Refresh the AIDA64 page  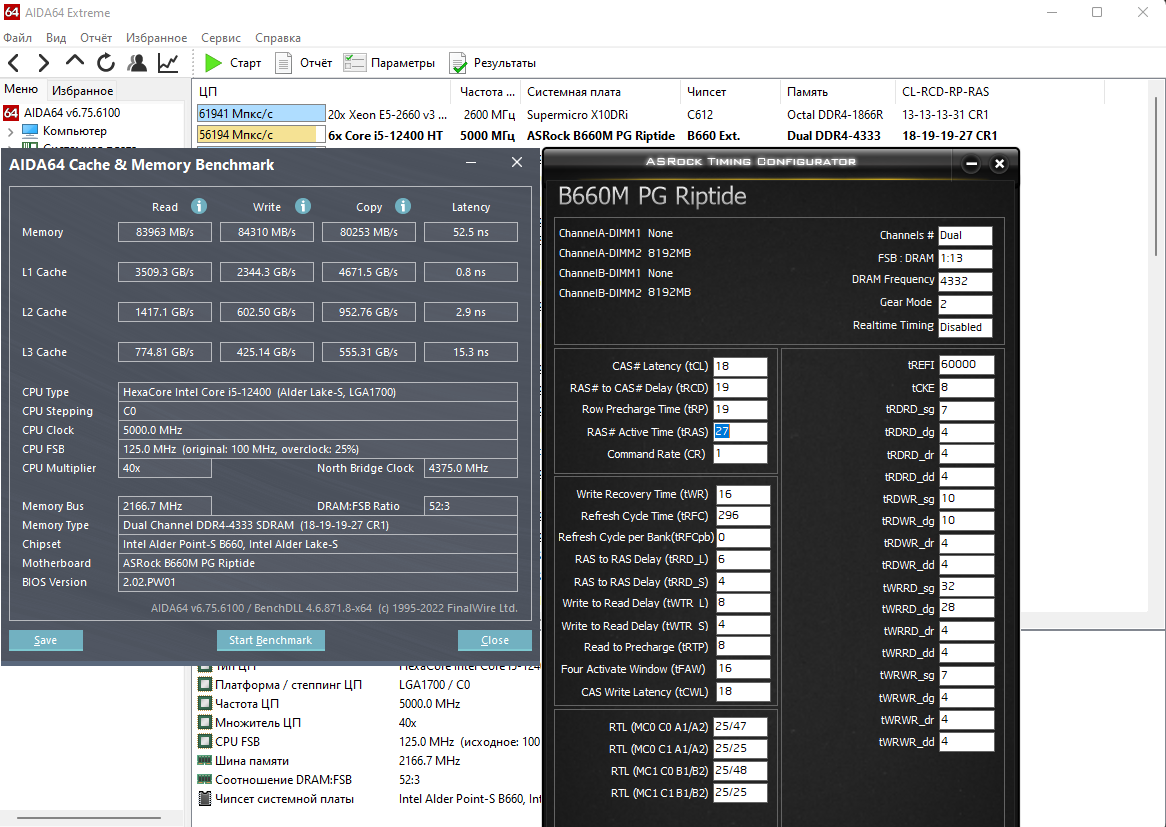tap(106, 63)
